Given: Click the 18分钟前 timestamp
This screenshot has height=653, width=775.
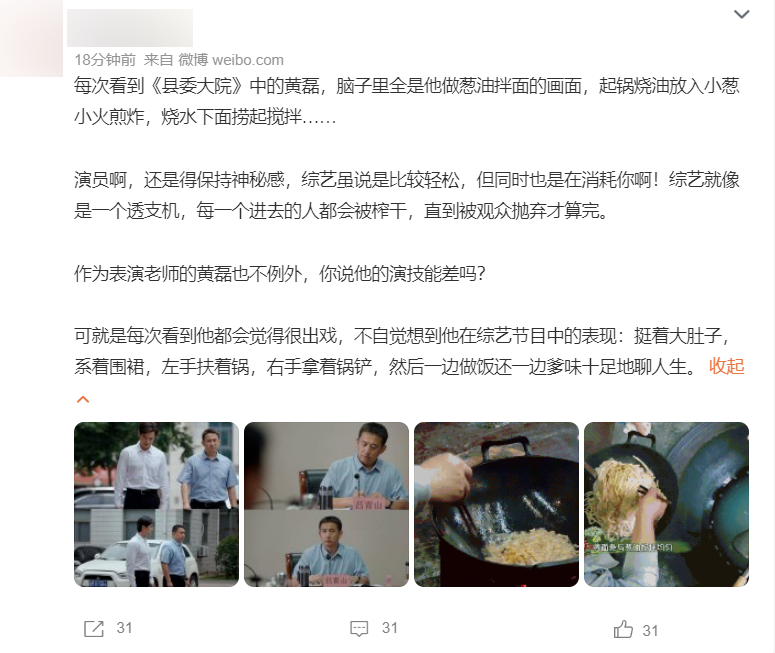Looking at the screenshot, I should [x=105, y=60].
